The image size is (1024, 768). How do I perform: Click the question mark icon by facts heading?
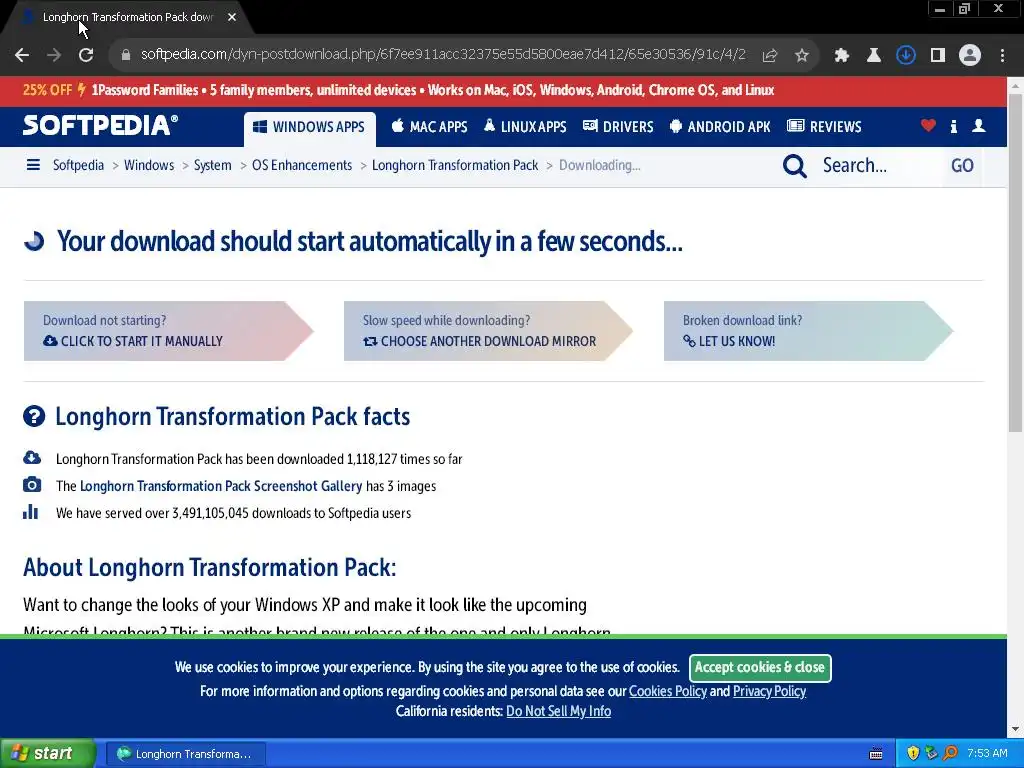click(34, 416)
